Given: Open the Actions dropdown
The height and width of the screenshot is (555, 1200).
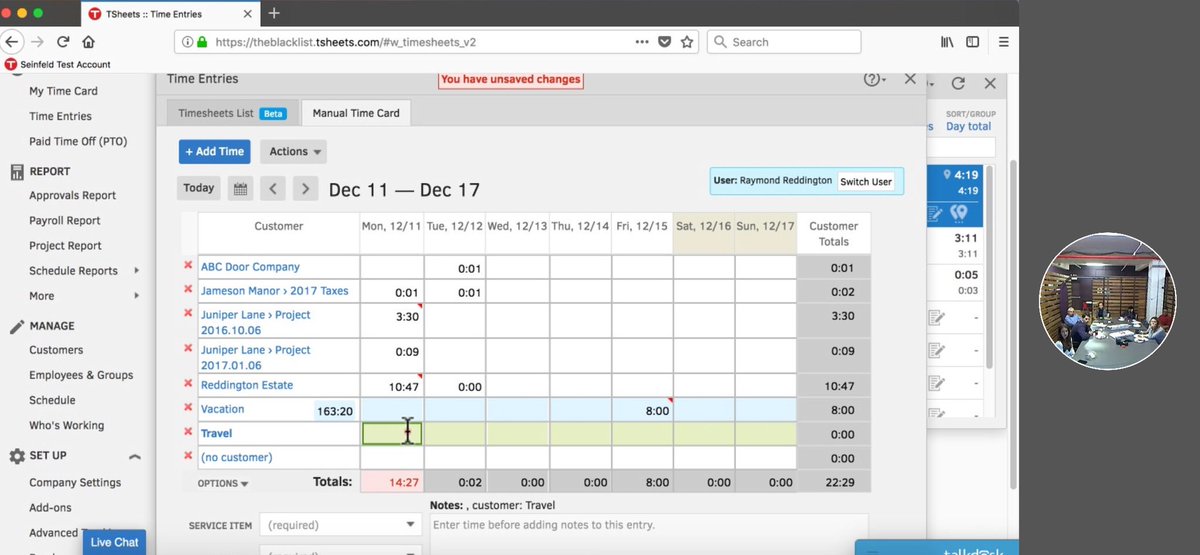Looking at the screenshot, I should point(293,151).
